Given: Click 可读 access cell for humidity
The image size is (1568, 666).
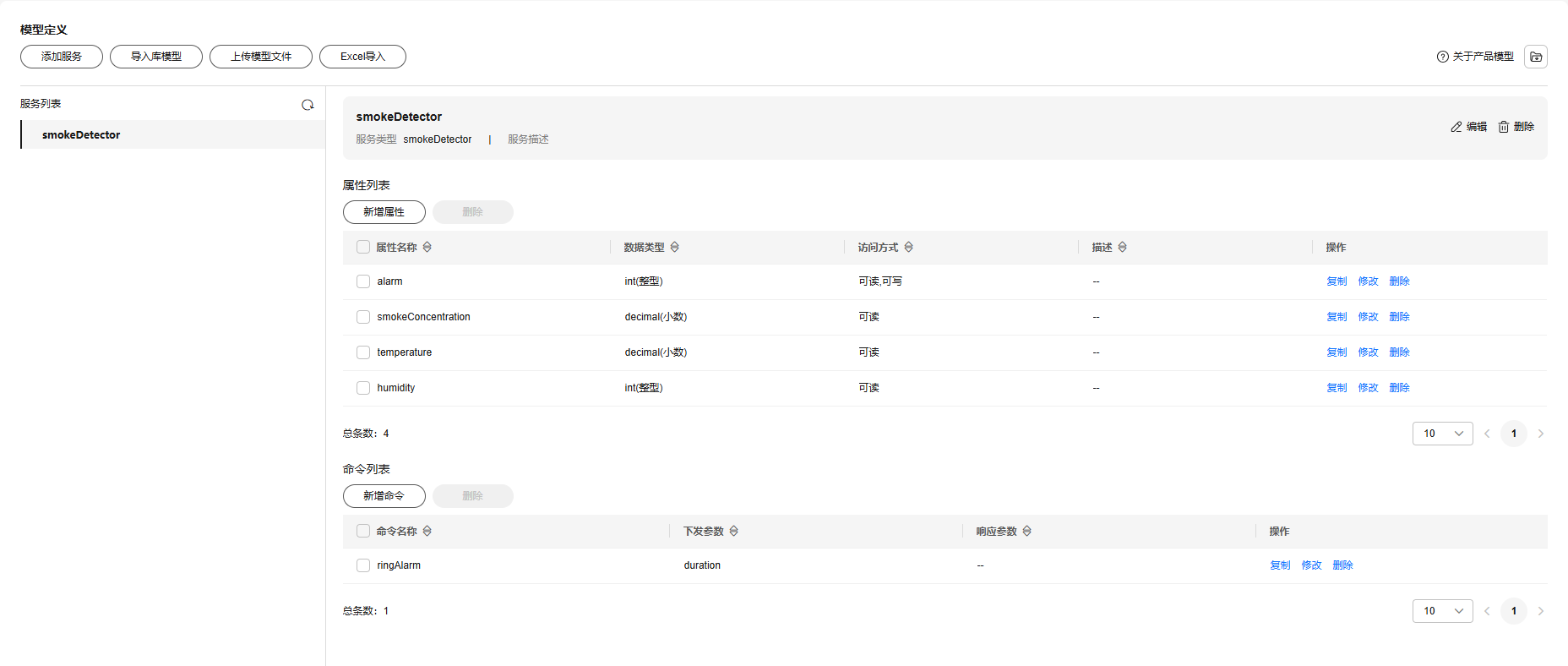Looking at the screenshot, I should tap(868, 388).
